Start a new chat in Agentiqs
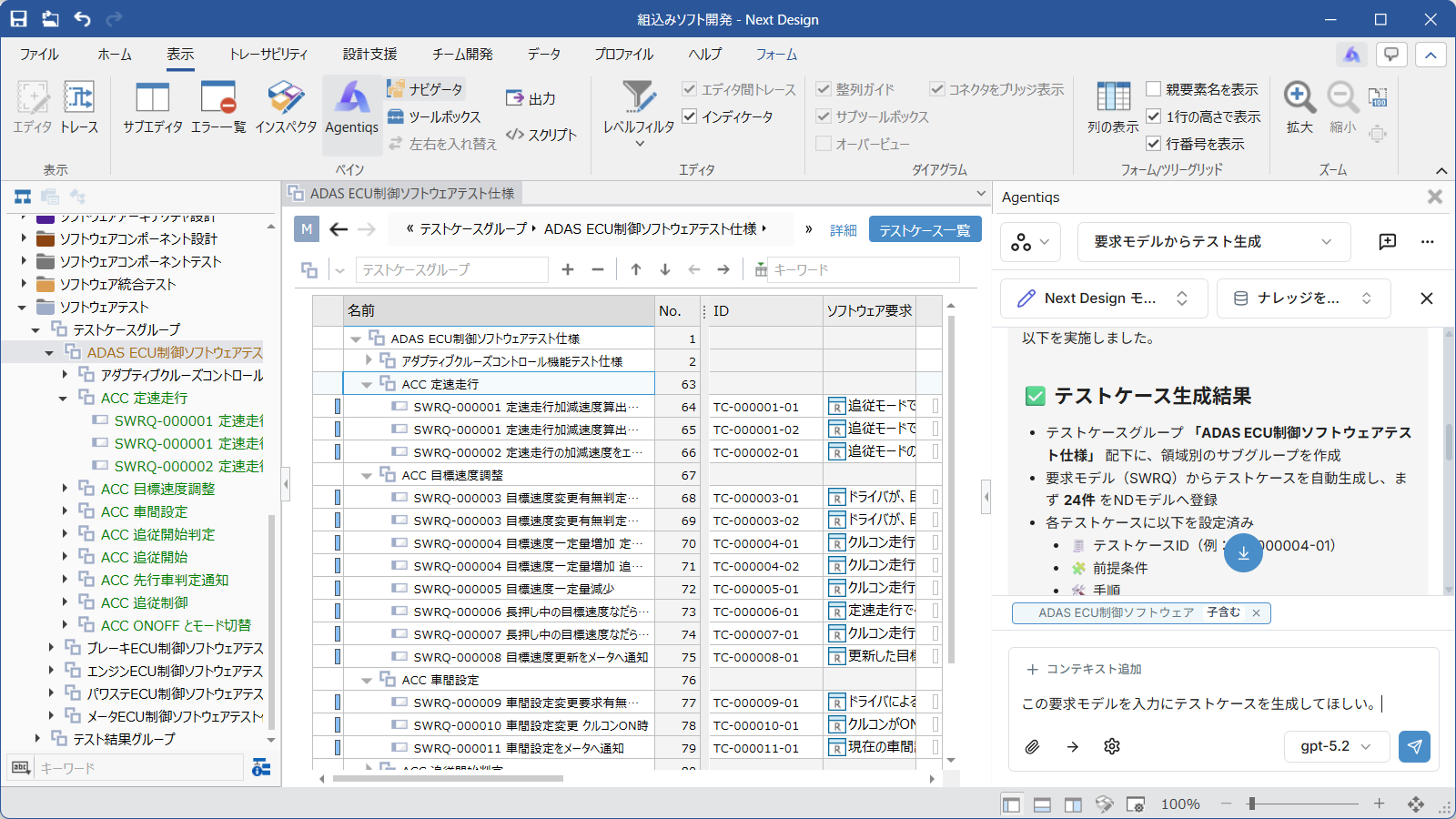 (x=1387, y=241)
